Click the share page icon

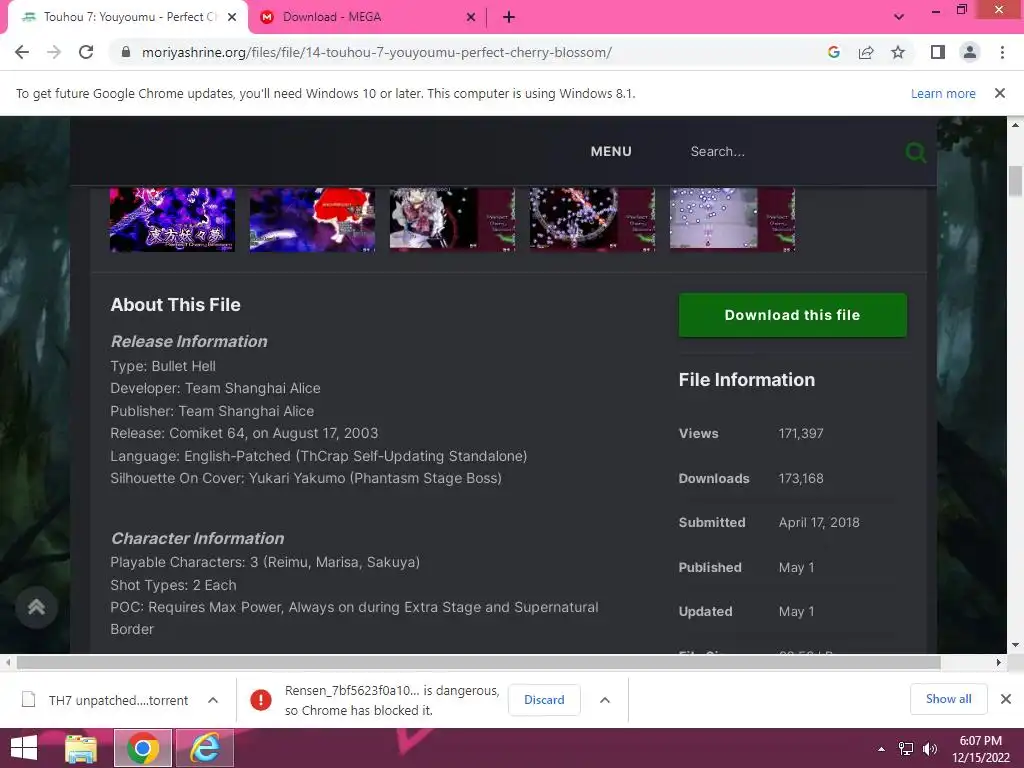[x=866, y=52]
